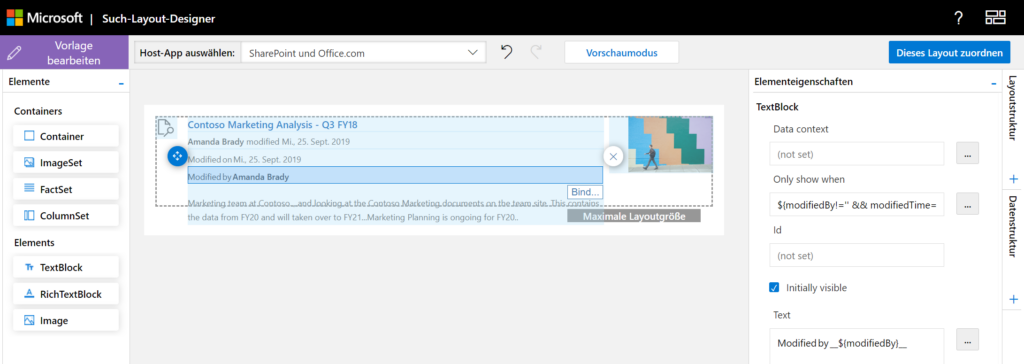This screenshot has width=1024, height=364.
Task: Add the Image element
Action: click(65, 320)
